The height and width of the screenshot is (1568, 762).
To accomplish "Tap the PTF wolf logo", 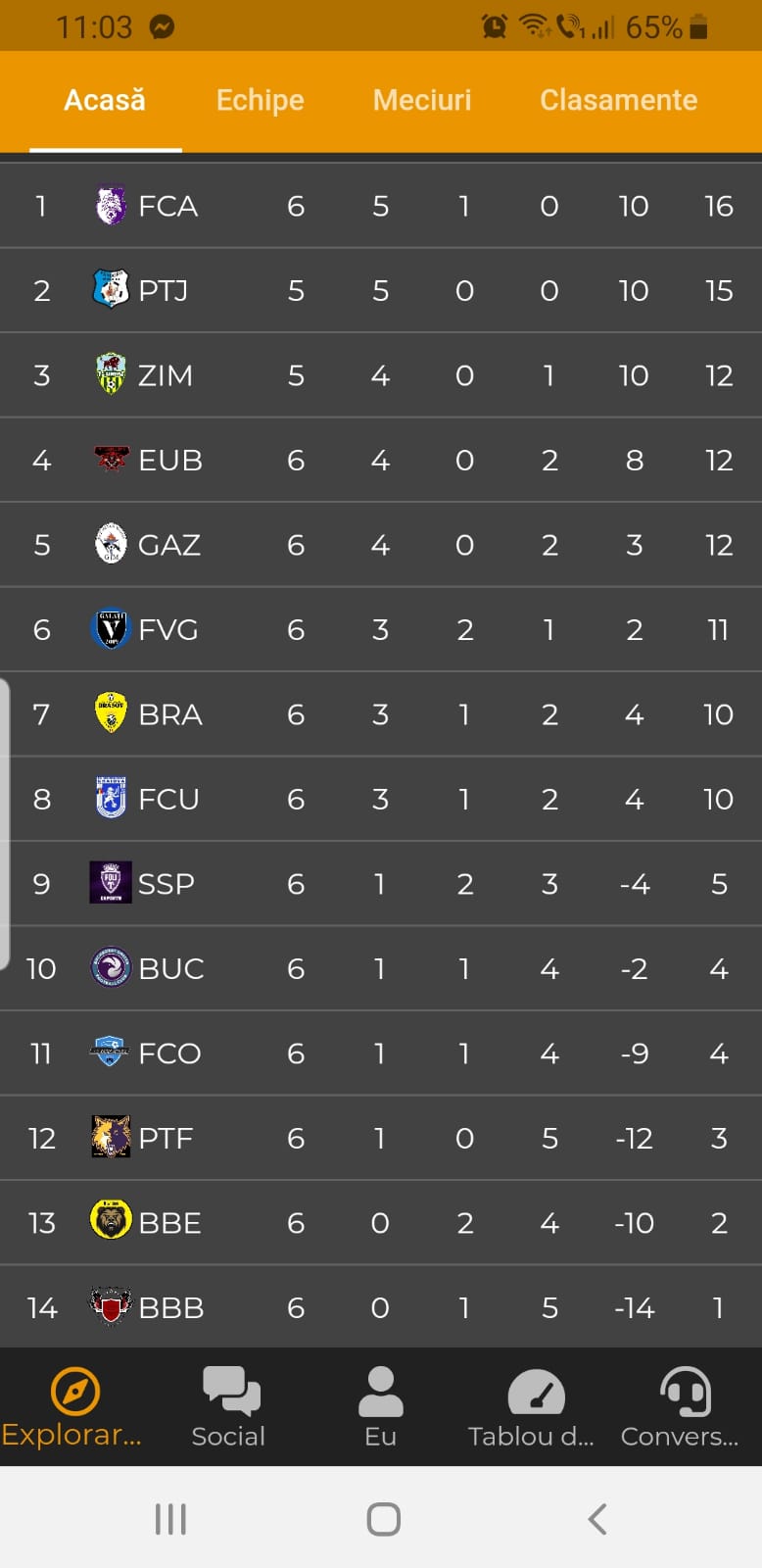I will [x=111, y=1137].
